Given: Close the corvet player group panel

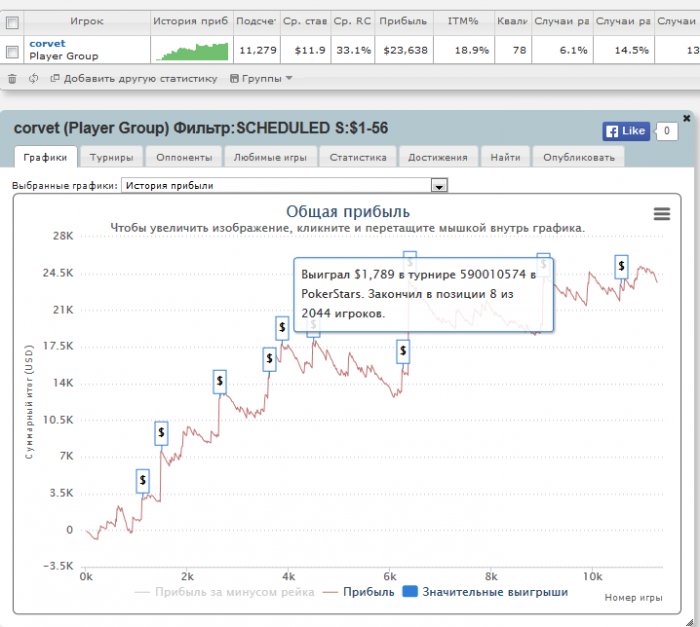Looking at the screenshot, I should point(686,118).
